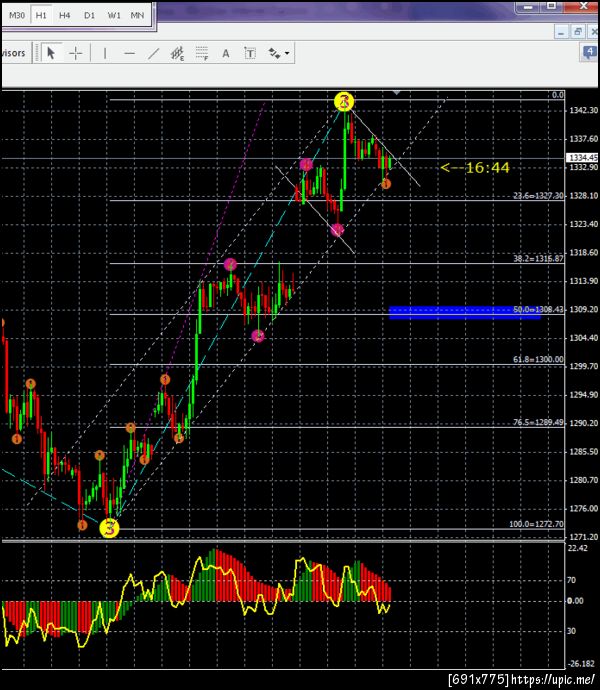Switch chart to W1 weekly timeframe
Image resolution: width=600 pixels, height=690 pixels.
coord(114,15)
